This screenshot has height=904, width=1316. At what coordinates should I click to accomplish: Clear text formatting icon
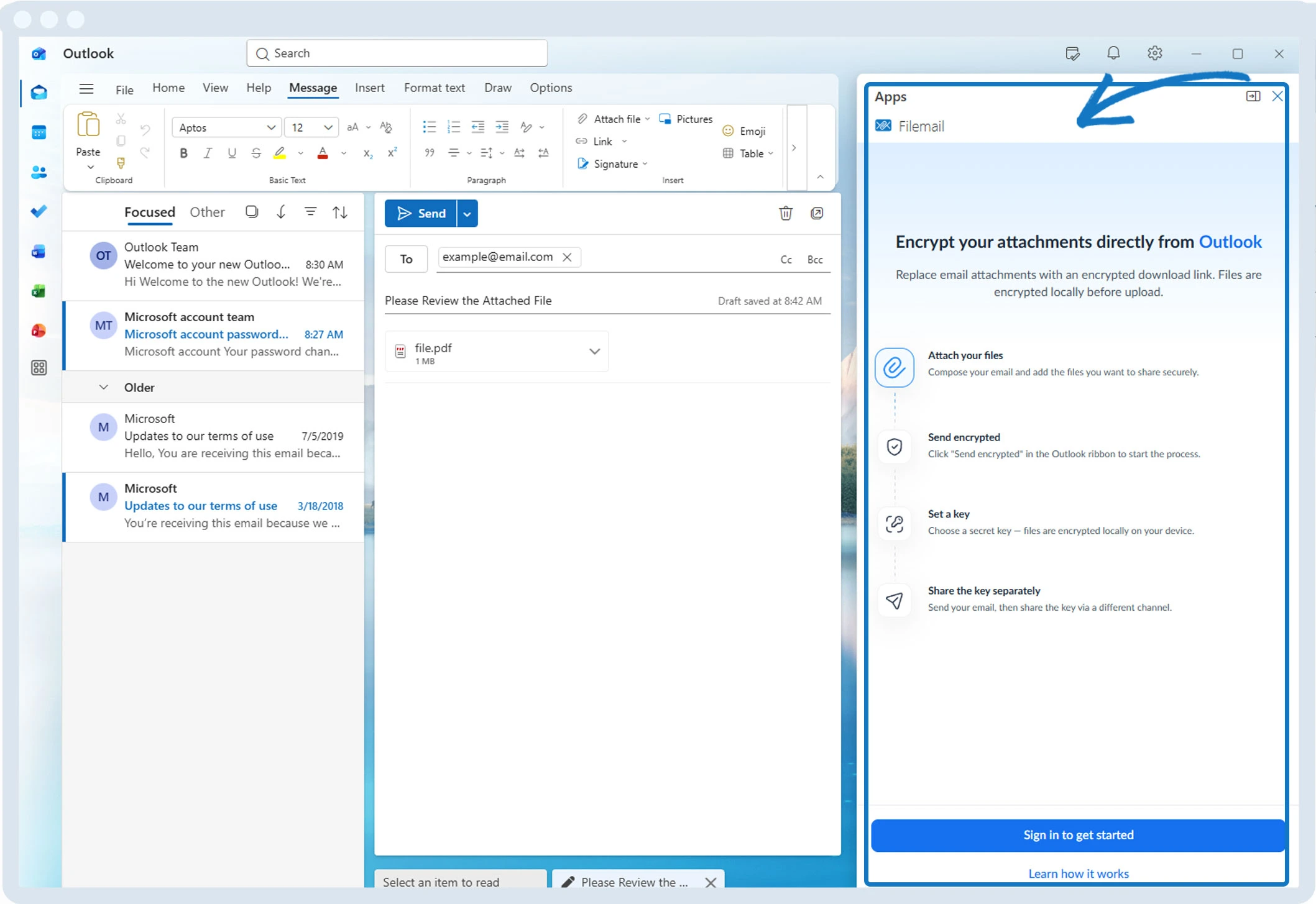386,127
